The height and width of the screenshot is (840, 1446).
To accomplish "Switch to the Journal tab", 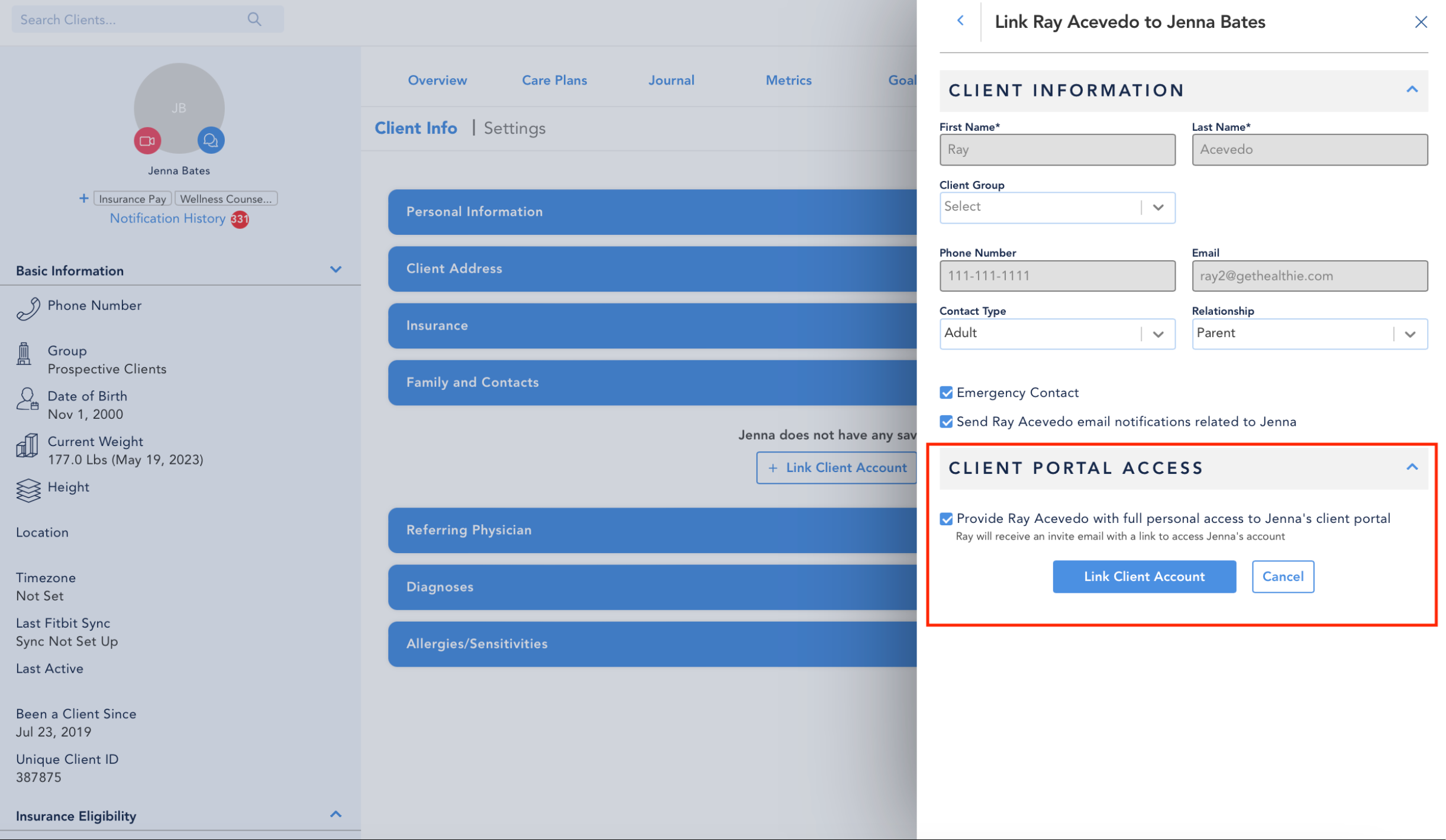I will pyautogui.click(x=671, y=80).
